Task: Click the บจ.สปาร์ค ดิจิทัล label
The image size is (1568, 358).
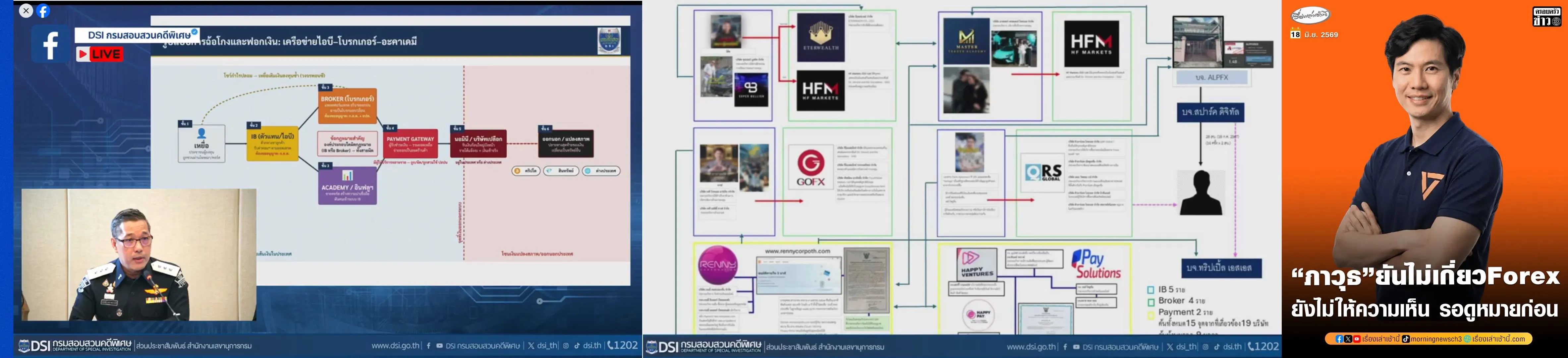Action: point(1210,113)
